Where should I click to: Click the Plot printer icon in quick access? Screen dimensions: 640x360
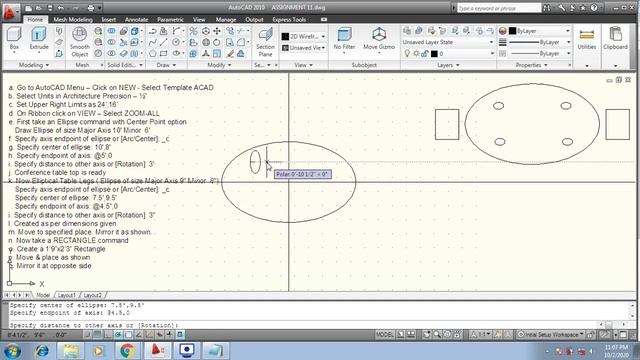tap(91, 8)
